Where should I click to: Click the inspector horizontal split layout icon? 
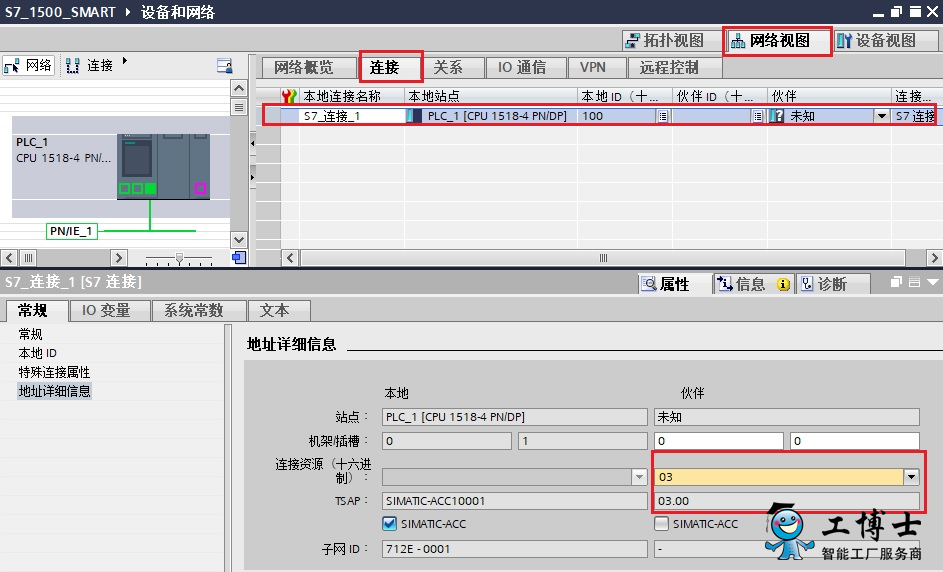[915, 282]
